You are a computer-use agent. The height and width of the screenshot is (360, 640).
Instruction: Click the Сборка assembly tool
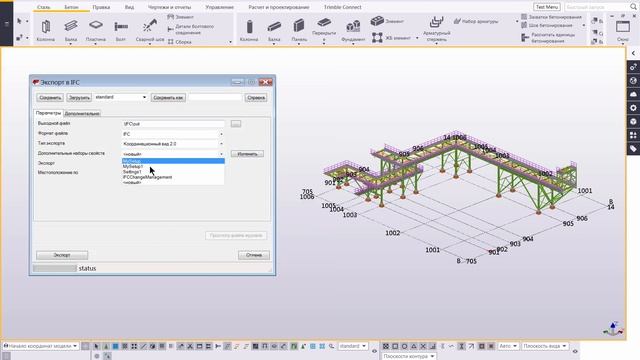[x=180, y=42]
